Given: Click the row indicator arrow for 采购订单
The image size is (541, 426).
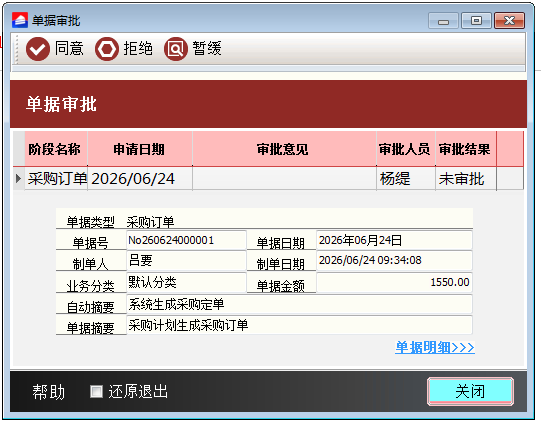Looking at the screenshot, I should point(19,179).
